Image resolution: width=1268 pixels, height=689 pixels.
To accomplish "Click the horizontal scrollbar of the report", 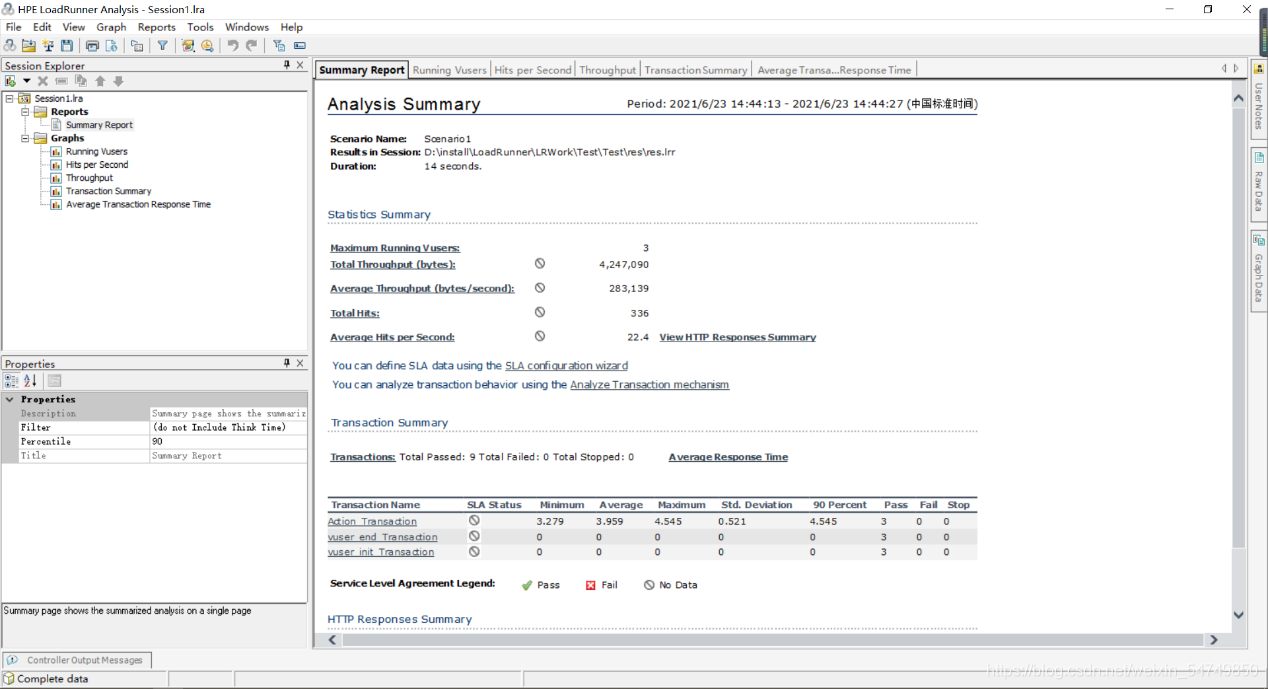I will pos(760,639).
